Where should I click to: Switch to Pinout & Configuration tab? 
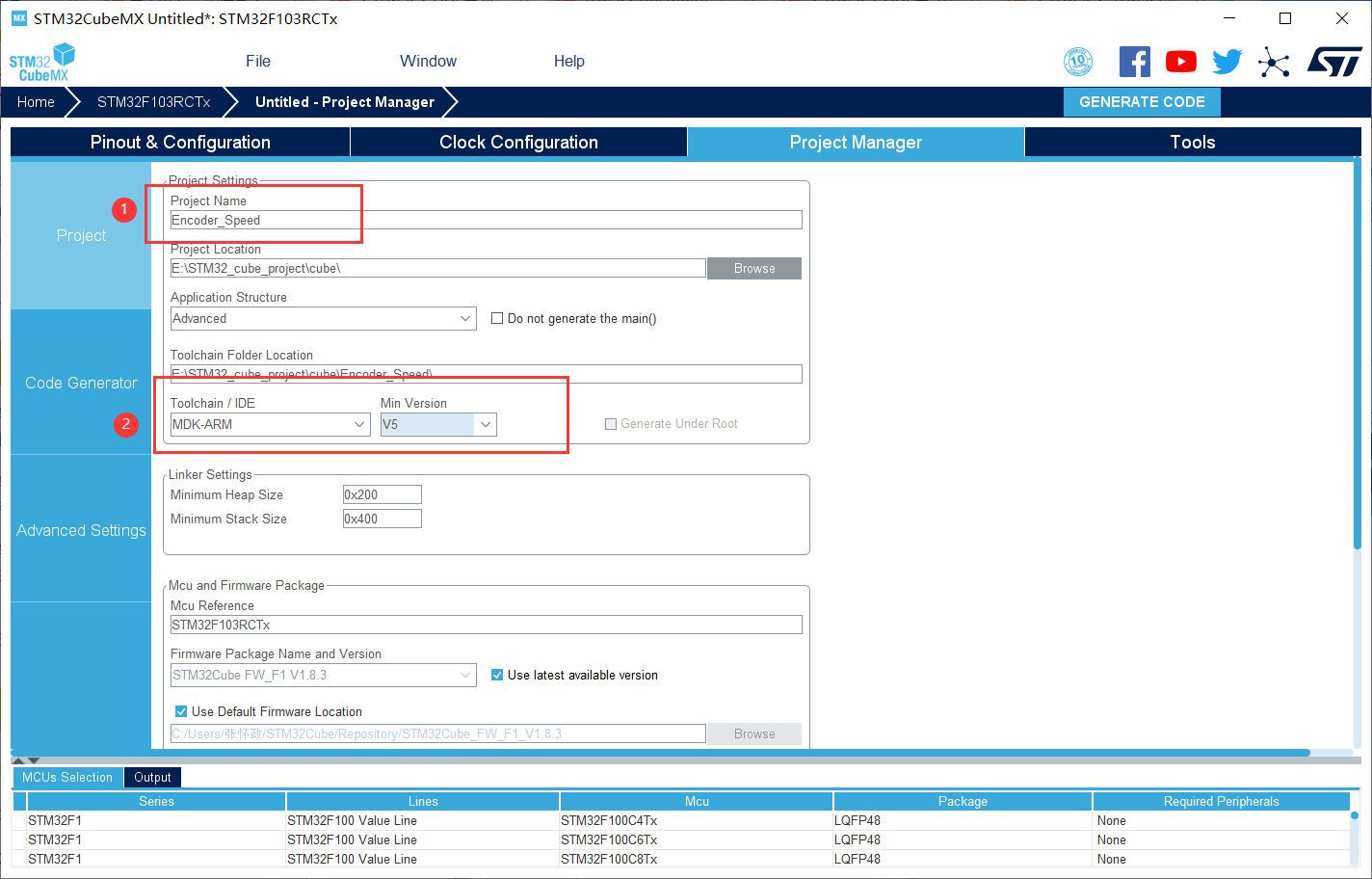180,142
